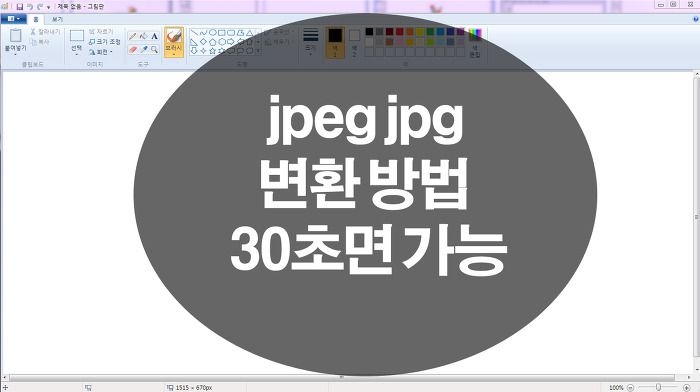Expand the 브러시 brush type dropdown
The height and width of the screenshot is (392, 700).
click(x=174, y=54)
